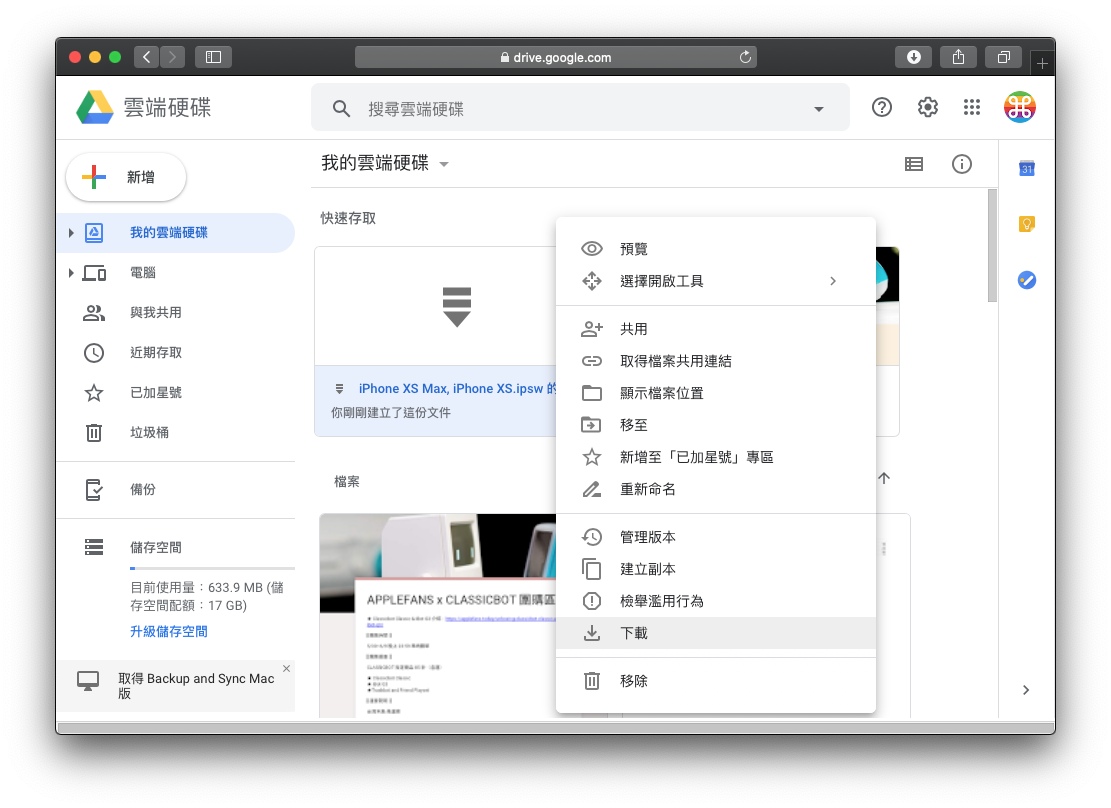Choose 檢舉濫用行為 menu item
1111x808 pixels.
click(x=716, y=601)
